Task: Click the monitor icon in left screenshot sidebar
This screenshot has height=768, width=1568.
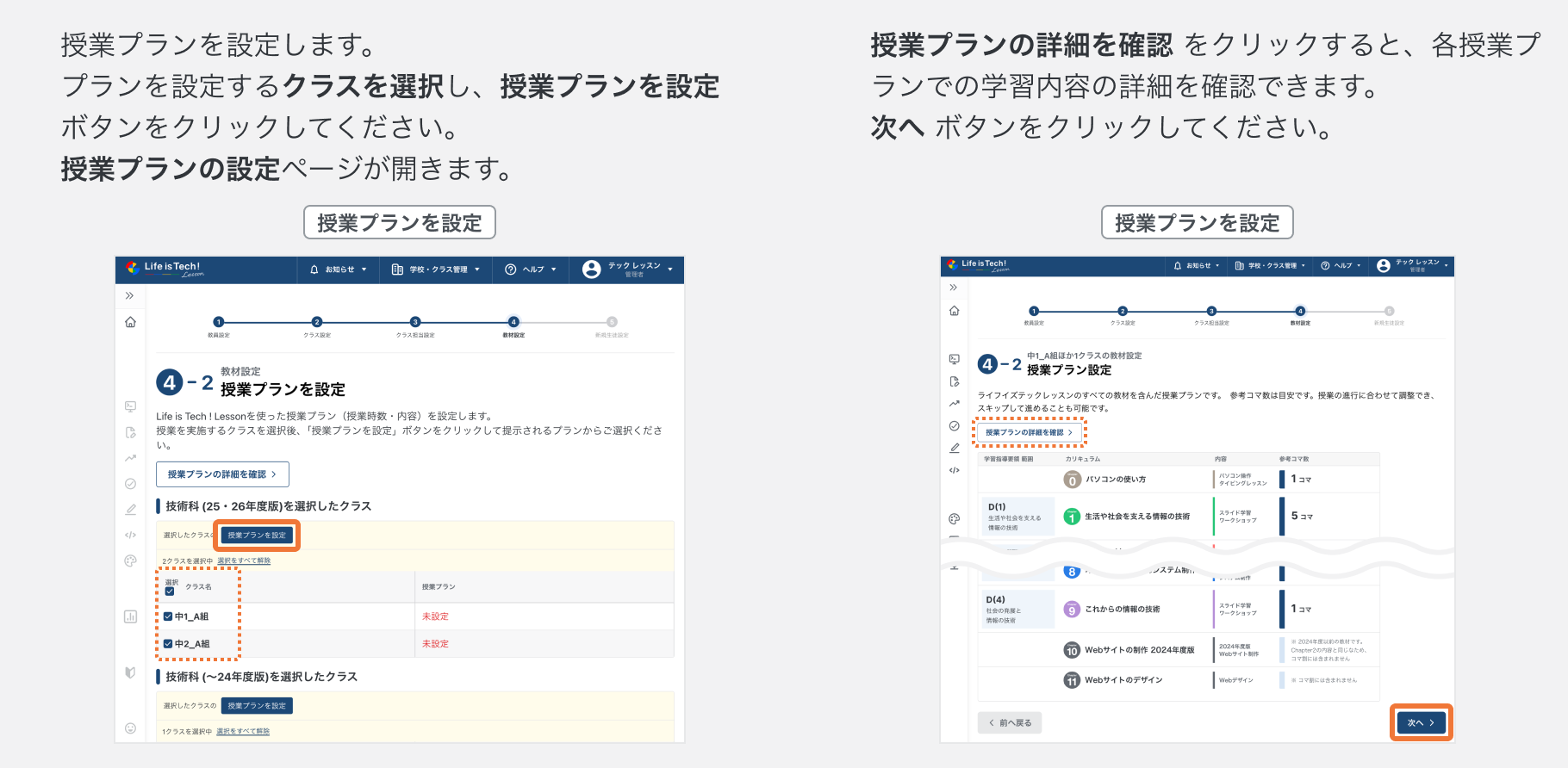Action: (130, 406)
